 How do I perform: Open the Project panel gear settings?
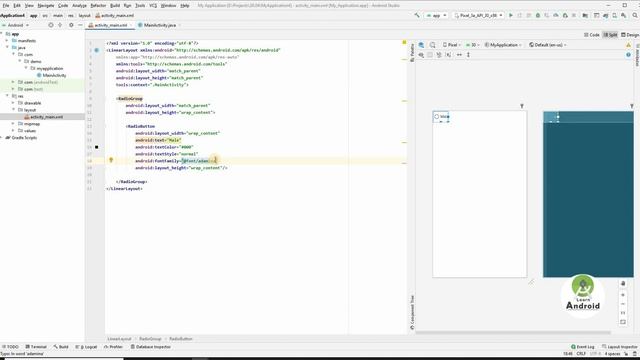click(71, 25)
